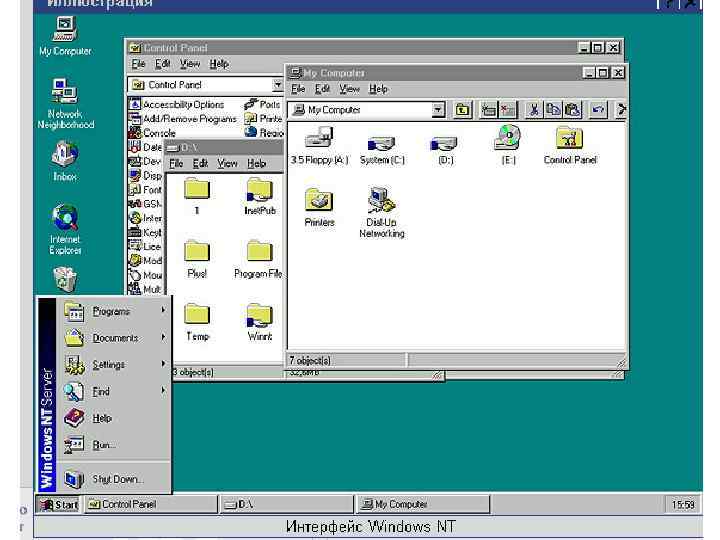Viewport: 720px width, 540px height.
Task: Open Add/Remove Programs item
Action: [183, 119]
